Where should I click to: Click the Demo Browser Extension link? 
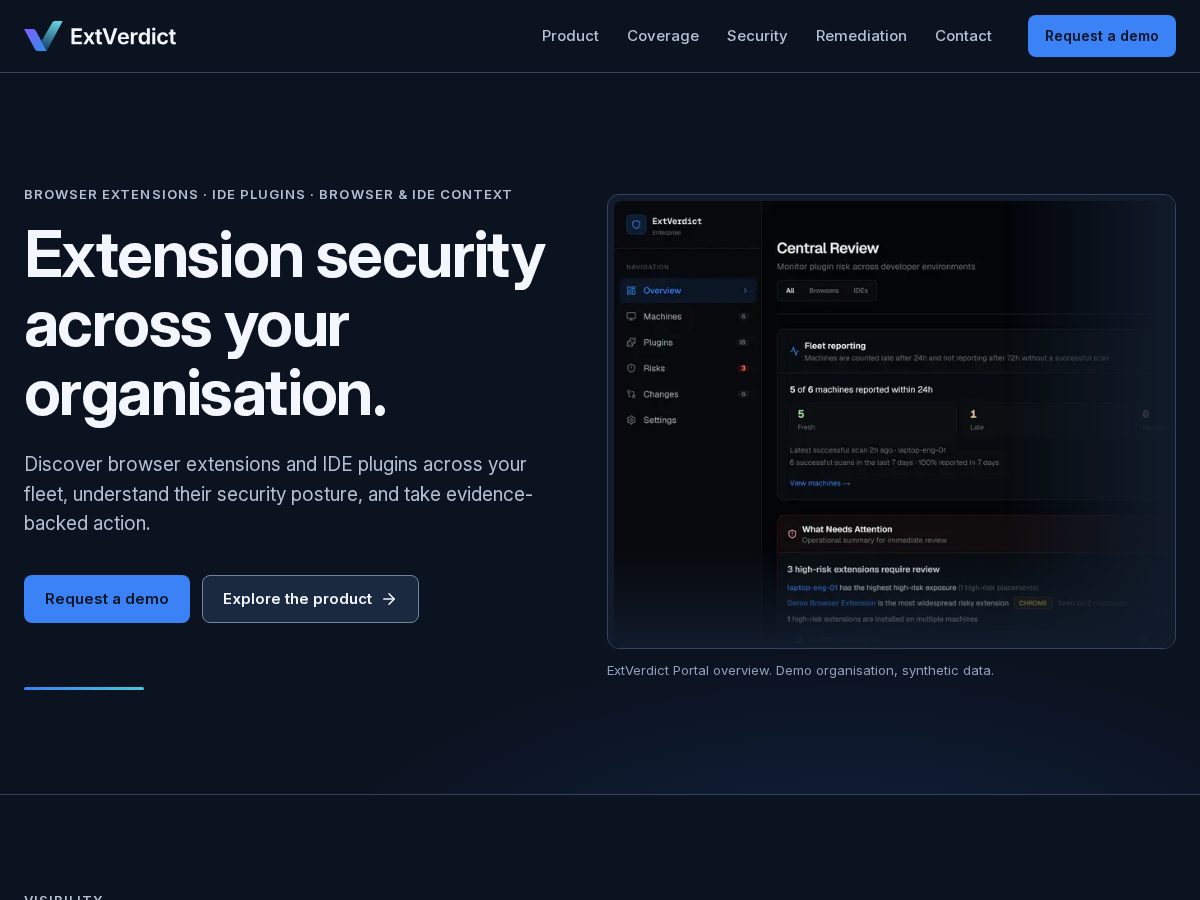click(831, 603)
